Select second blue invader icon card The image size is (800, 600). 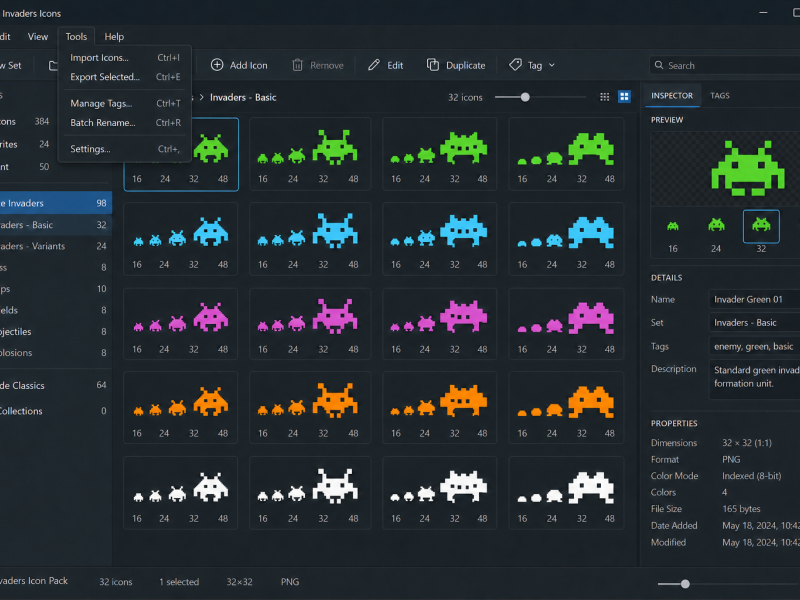point(310,239)
